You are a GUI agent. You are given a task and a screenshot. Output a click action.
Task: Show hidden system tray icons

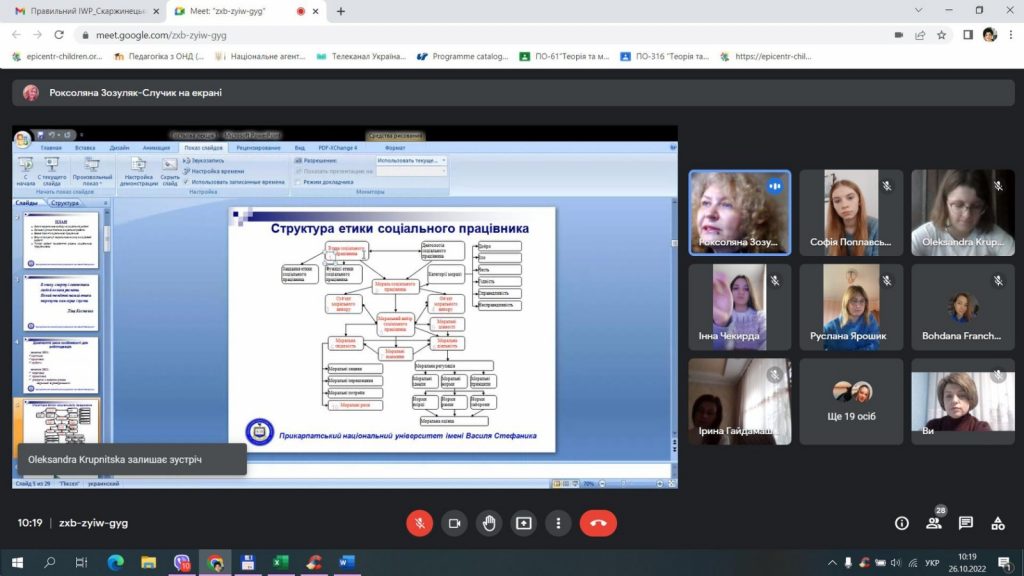click(832, 562)
